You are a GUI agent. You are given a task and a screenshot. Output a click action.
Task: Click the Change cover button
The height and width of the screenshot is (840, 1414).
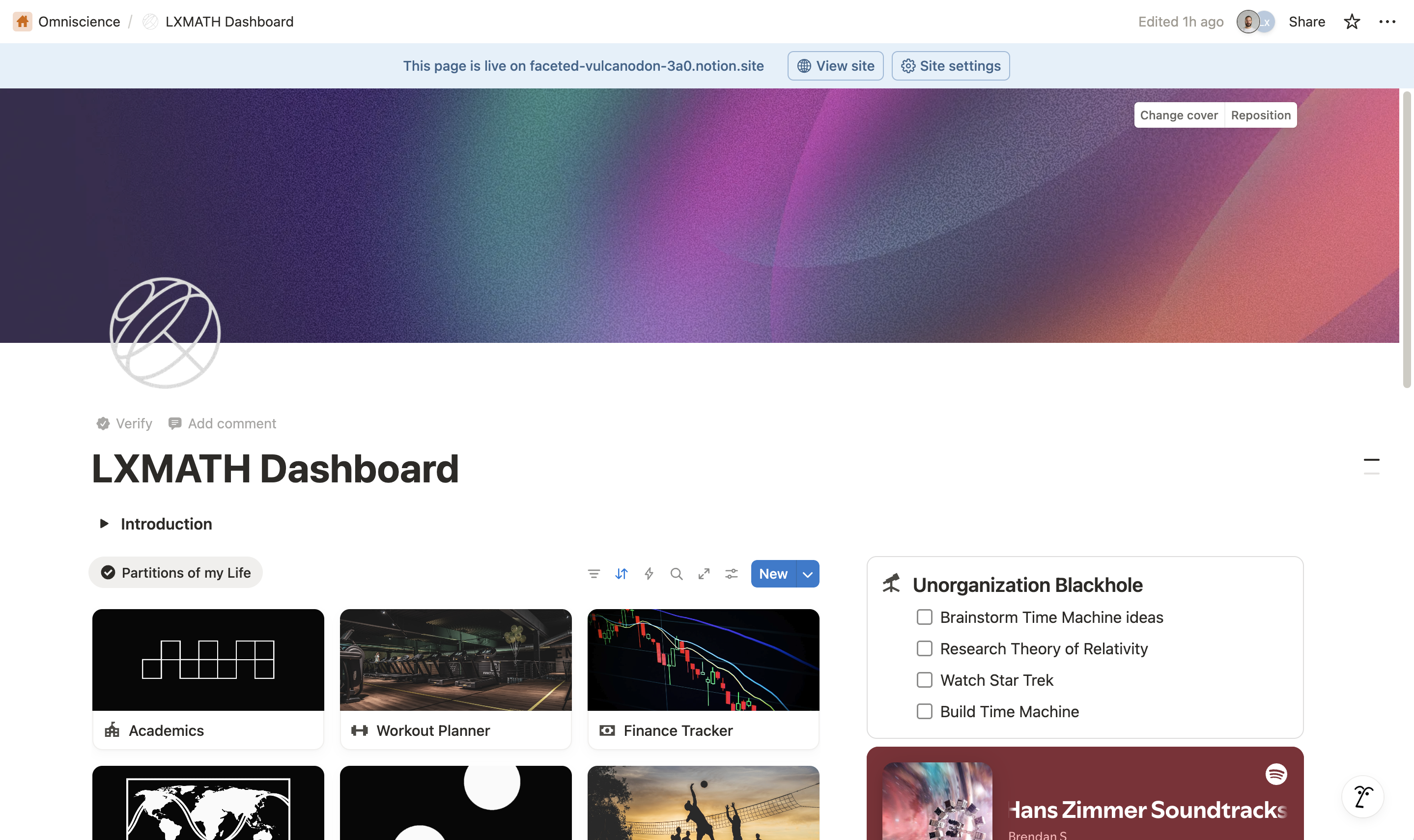click(x=1179, y=115)
